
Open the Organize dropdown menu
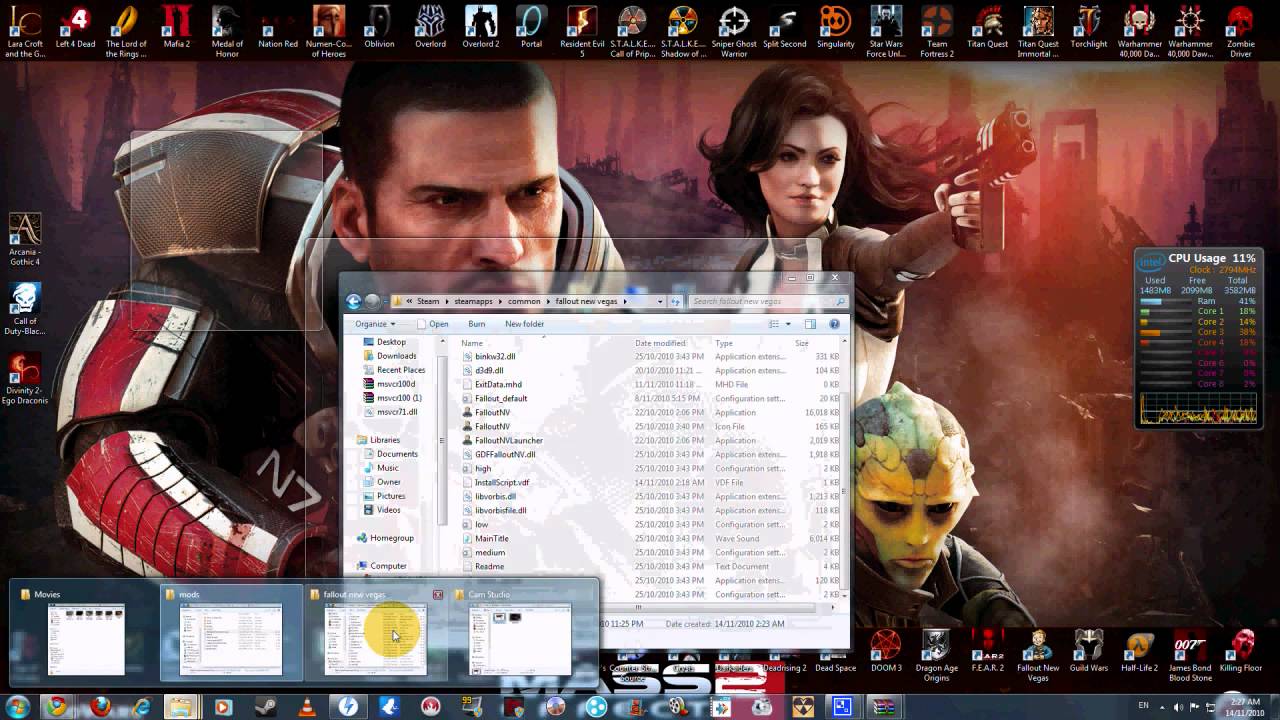[375, 324]
